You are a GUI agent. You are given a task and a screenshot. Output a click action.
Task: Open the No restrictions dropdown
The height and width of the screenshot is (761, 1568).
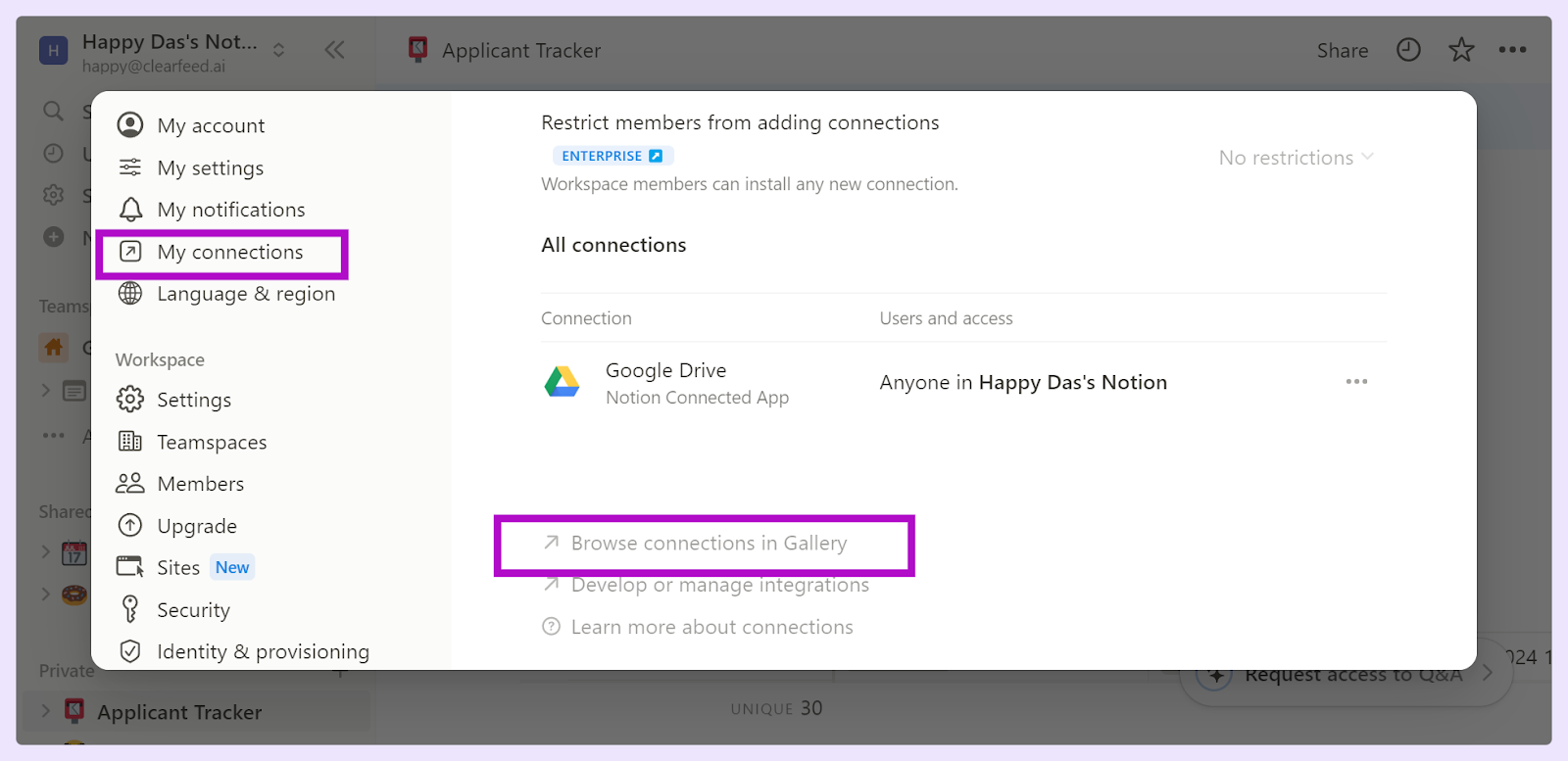[x=1296, y=158]
